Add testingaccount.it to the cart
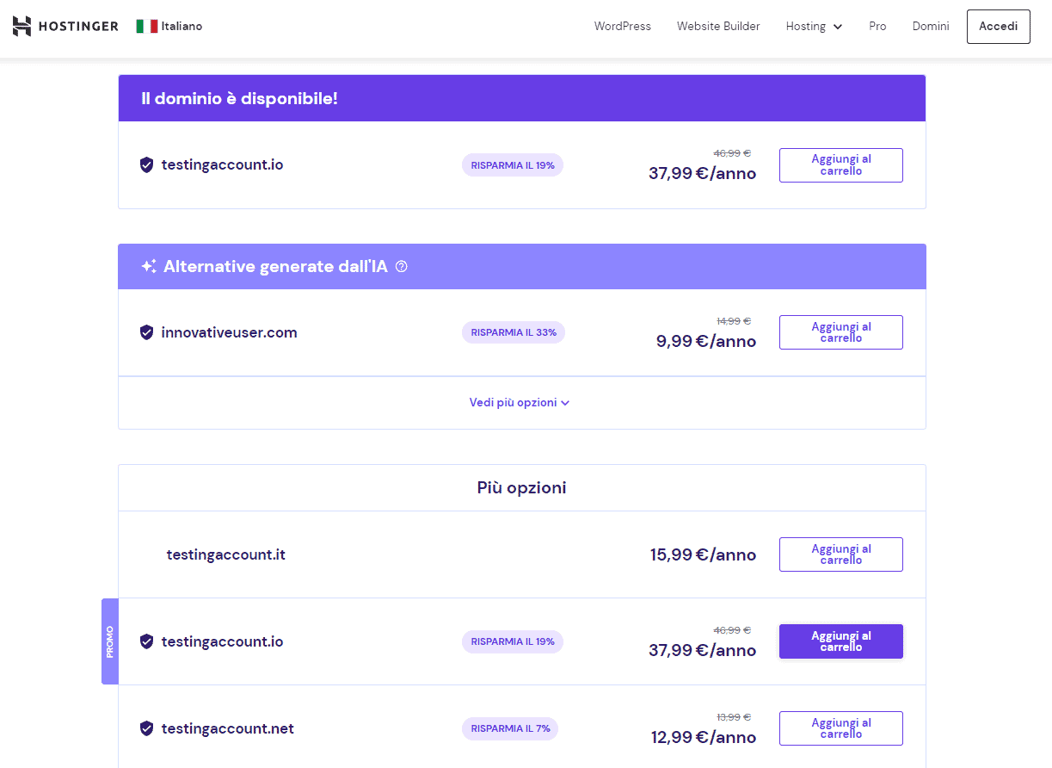Viewport: 1052px width, 768px height. coord(840,554)
